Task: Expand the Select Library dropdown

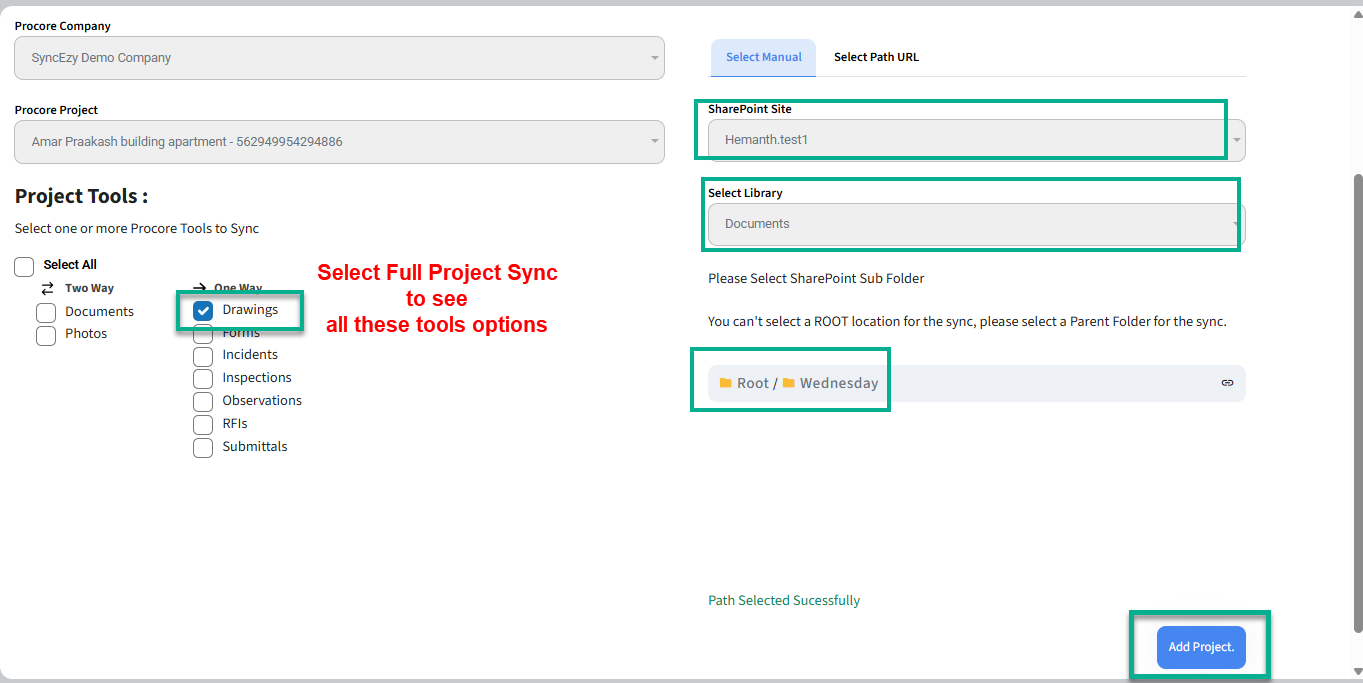Action: (x=975, y=224)
